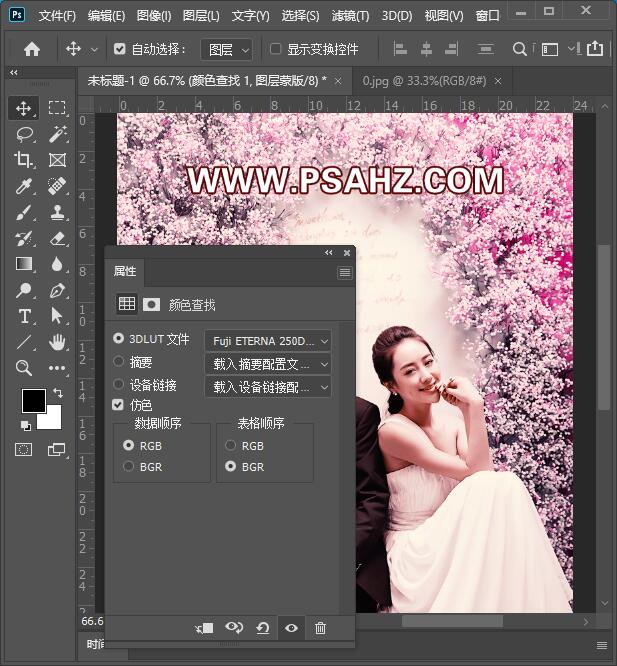The image size is (617, 666).
Task: Open the extra tools ellipsis menu
Action: [57, 368]
